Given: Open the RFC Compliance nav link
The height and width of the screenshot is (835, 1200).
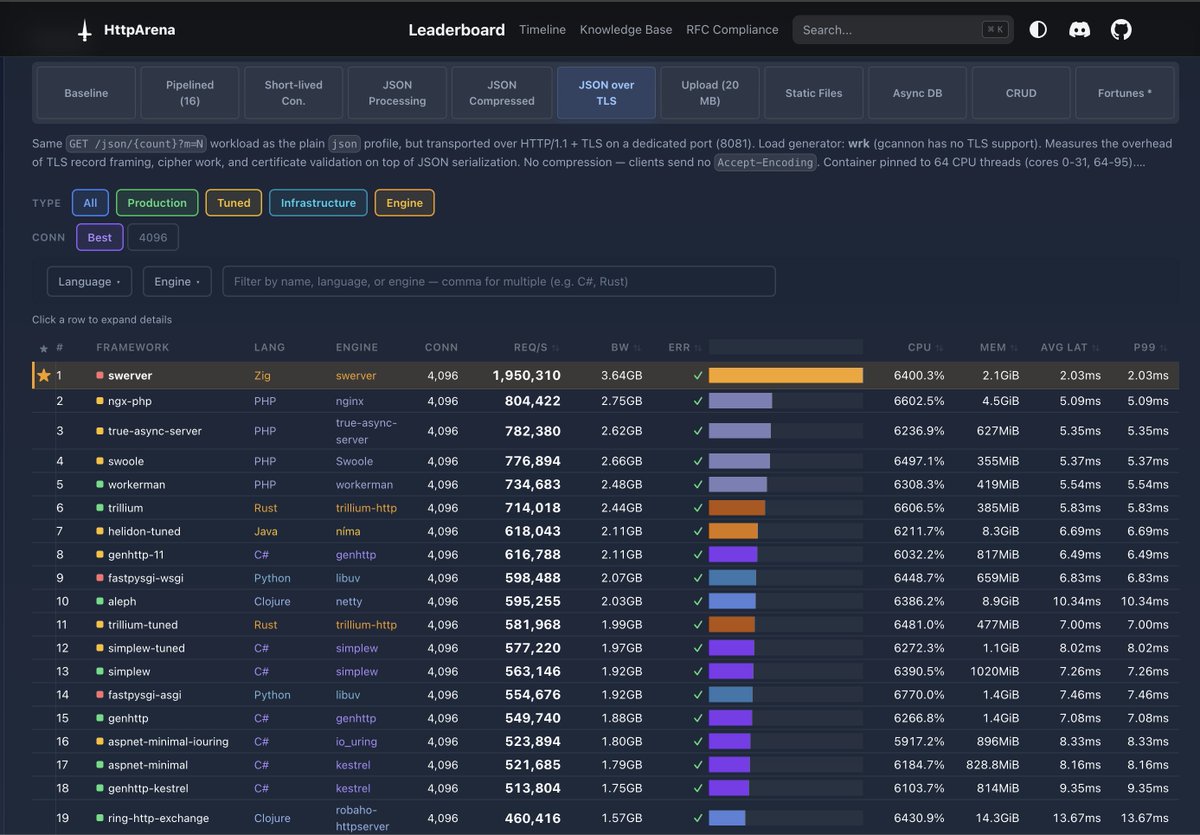Looking at the screenshot, I should (732, 30).
